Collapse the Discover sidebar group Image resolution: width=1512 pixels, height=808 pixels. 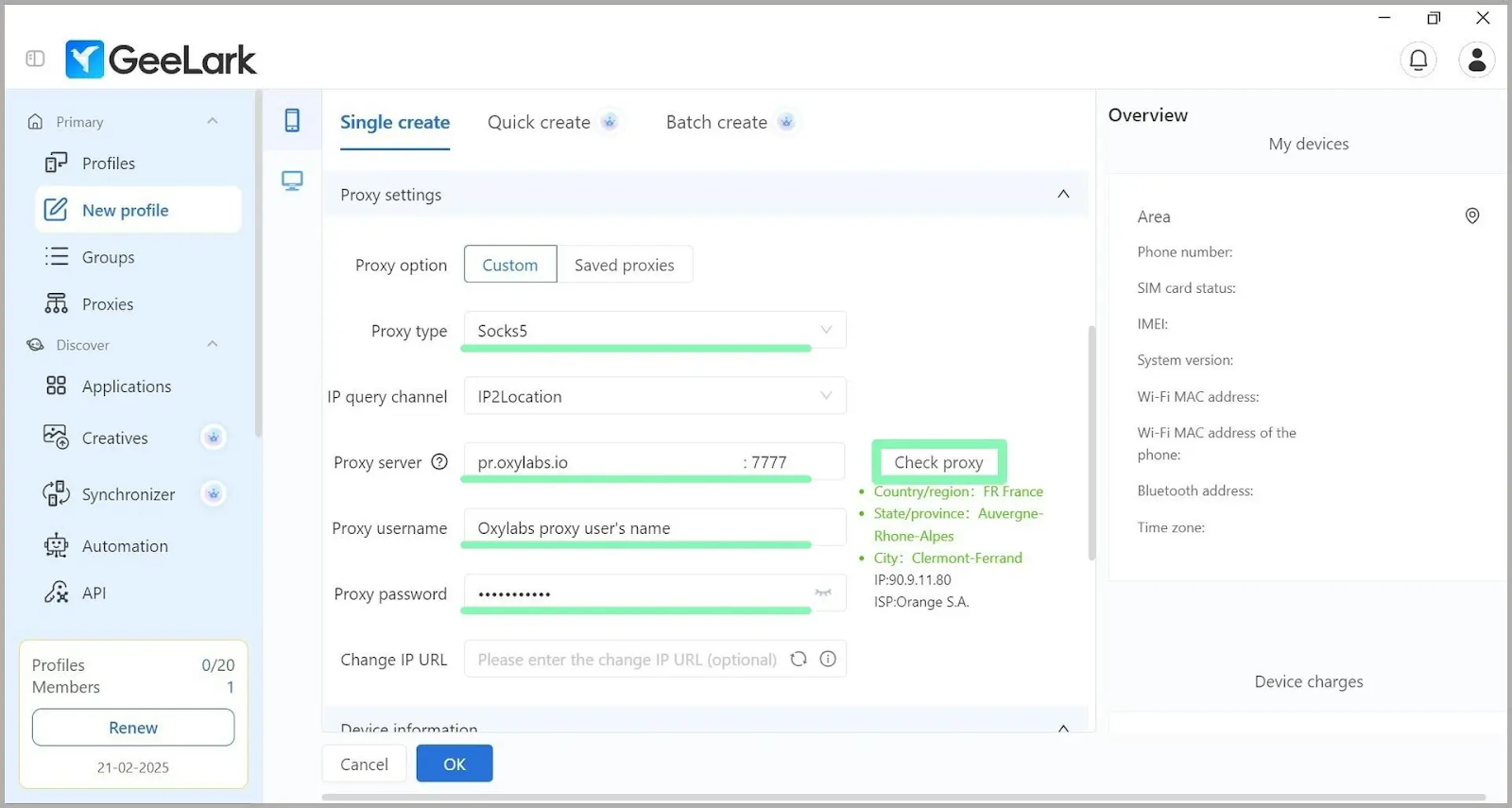point(213,344)
